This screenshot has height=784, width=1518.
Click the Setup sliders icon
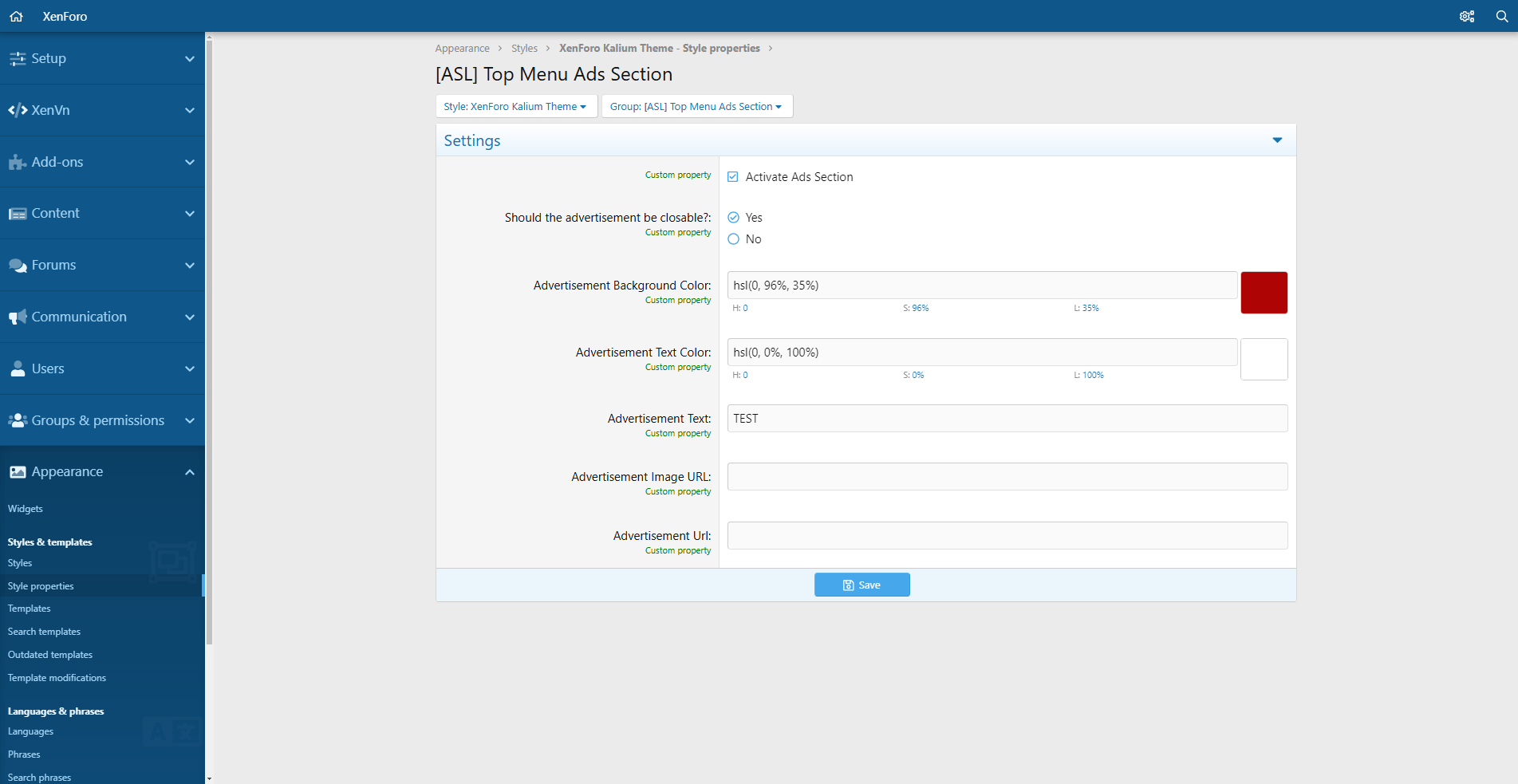[x=18, y=58]
